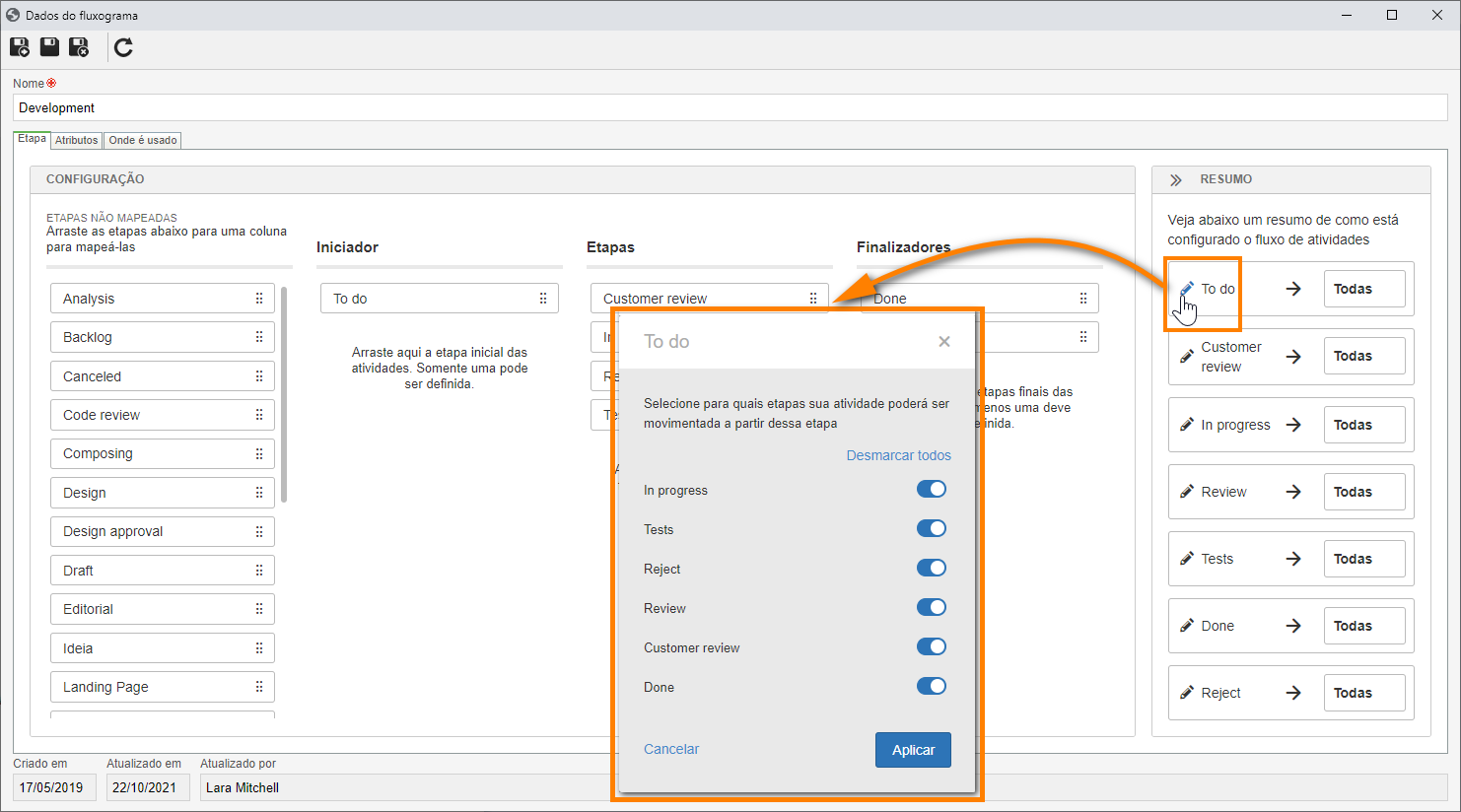
Task: Click drag handle on Backlog step
Action: click(x=259, y=337)
